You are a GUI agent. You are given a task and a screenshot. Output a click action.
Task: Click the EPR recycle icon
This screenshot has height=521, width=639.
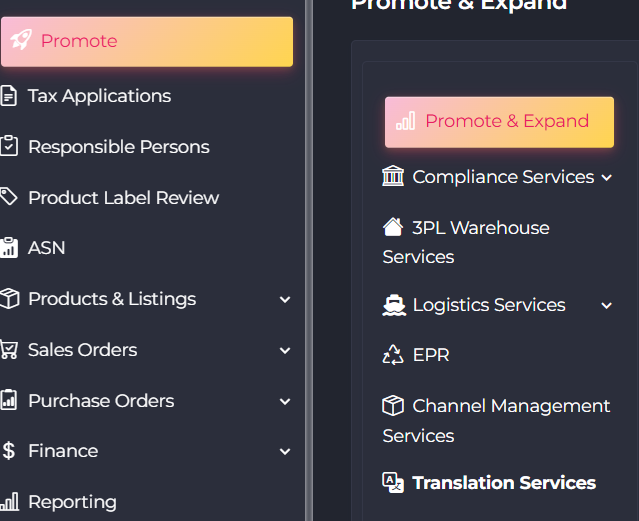tap(393, 355)
